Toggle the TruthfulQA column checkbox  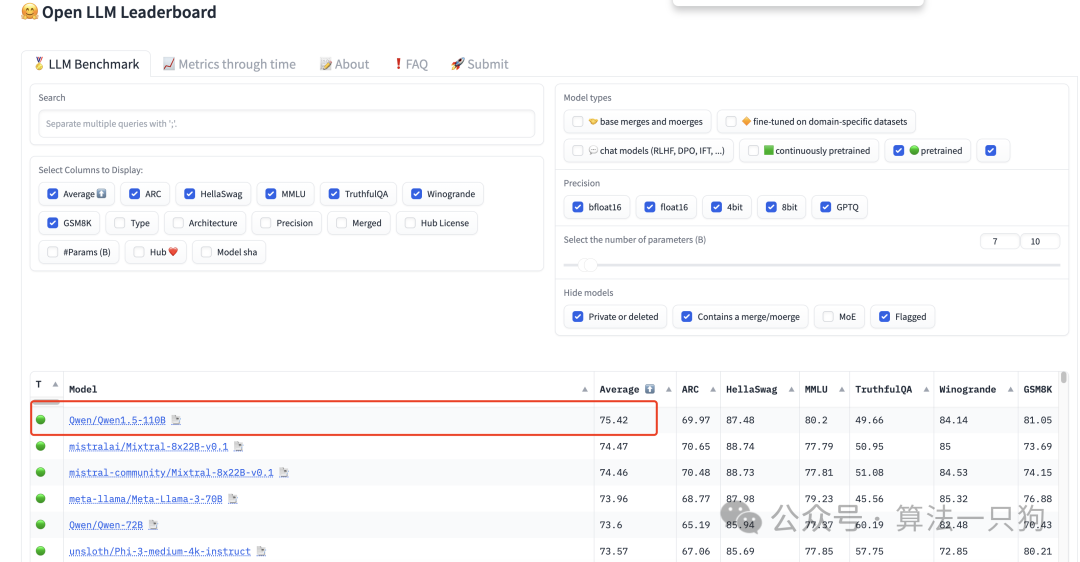[x=334, y=194]
